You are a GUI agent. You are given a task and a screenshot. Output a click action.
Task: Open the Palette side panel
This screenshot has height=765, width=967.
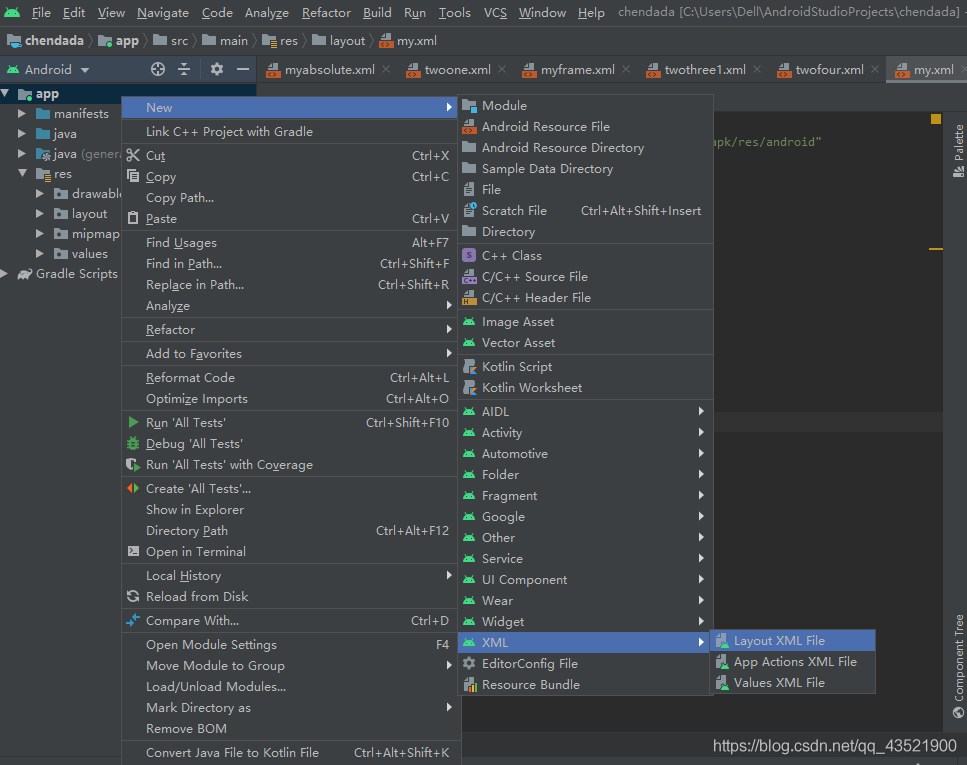click(x=958, y=151)
